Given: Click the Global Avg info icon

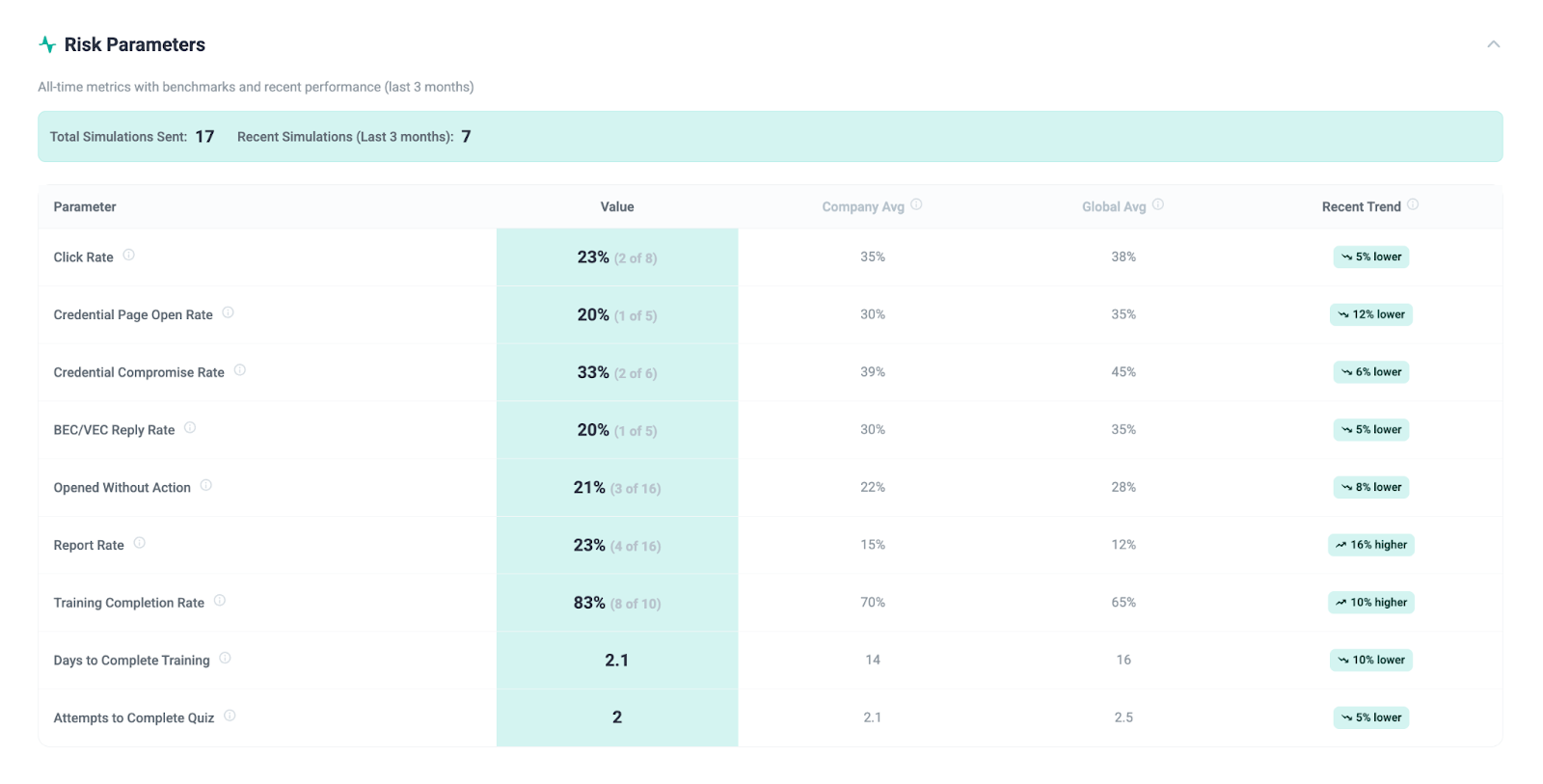Looking at the screenshot, I should (x=1157, y=204).
